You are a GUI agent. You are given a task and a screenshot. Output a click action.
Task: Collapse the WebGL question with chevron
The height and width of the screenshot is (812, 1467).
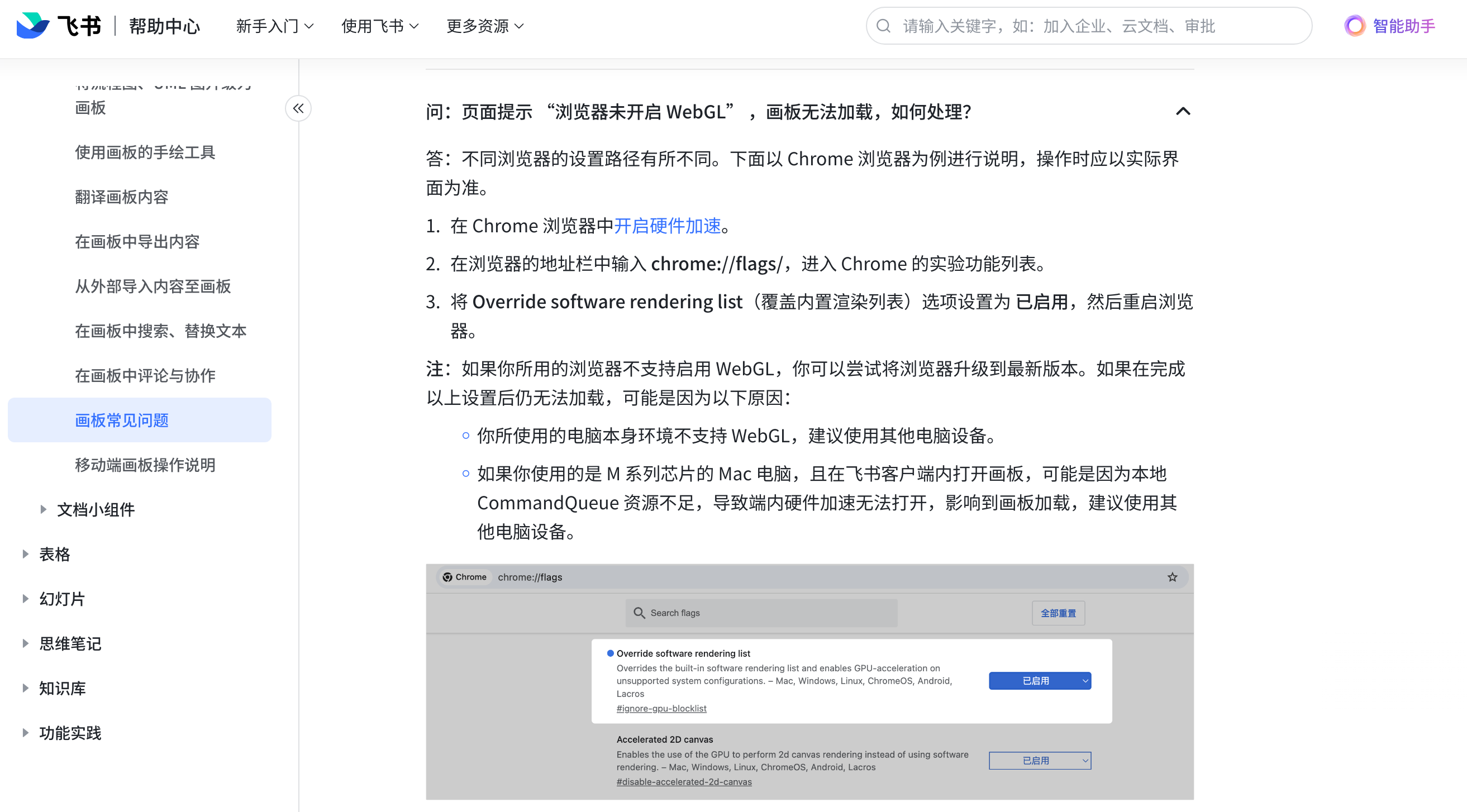pyautogui.click(x=1183, y=111)
